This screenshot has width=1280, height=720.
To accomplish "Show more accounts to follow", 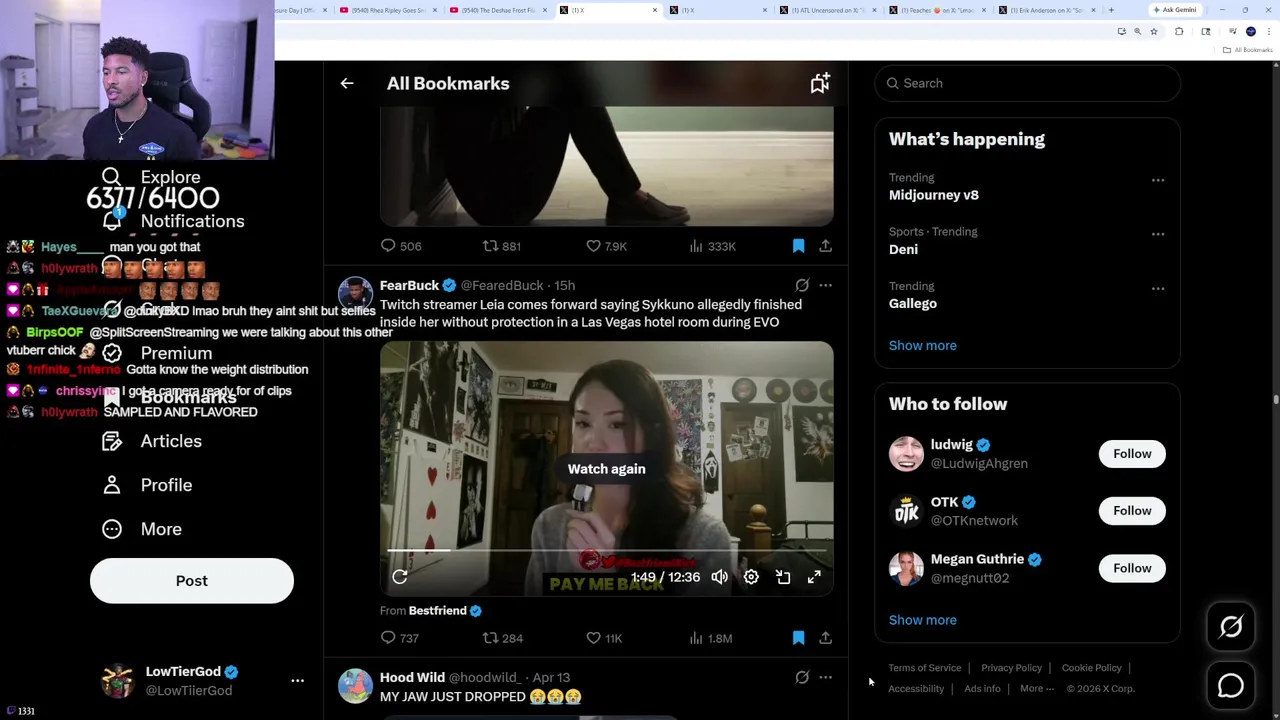I will 922,620.
